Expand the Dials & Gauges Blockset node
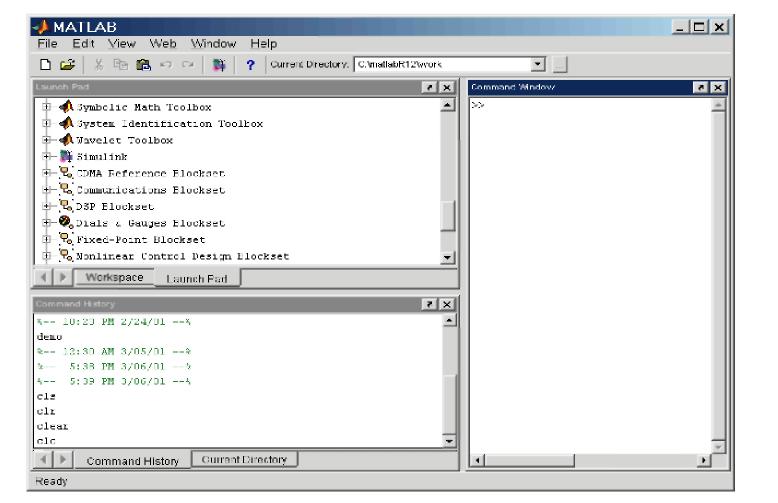Viewport: 778px width, 503px height. tap(47, 223)
